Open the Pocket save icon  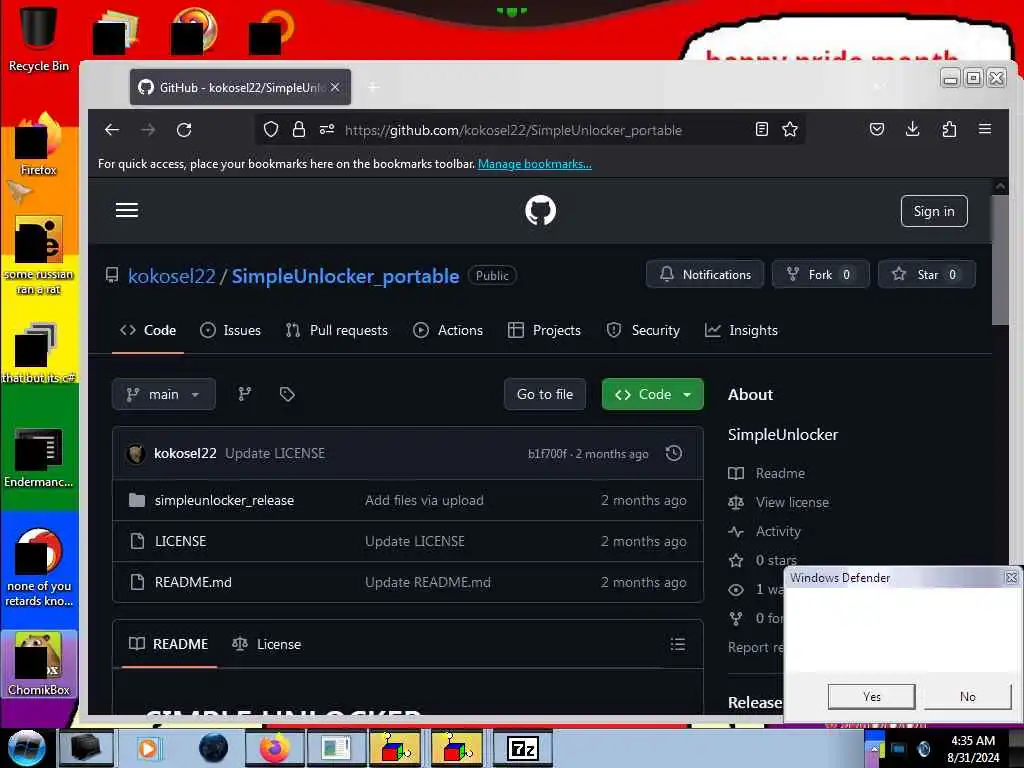coord(877,129)
